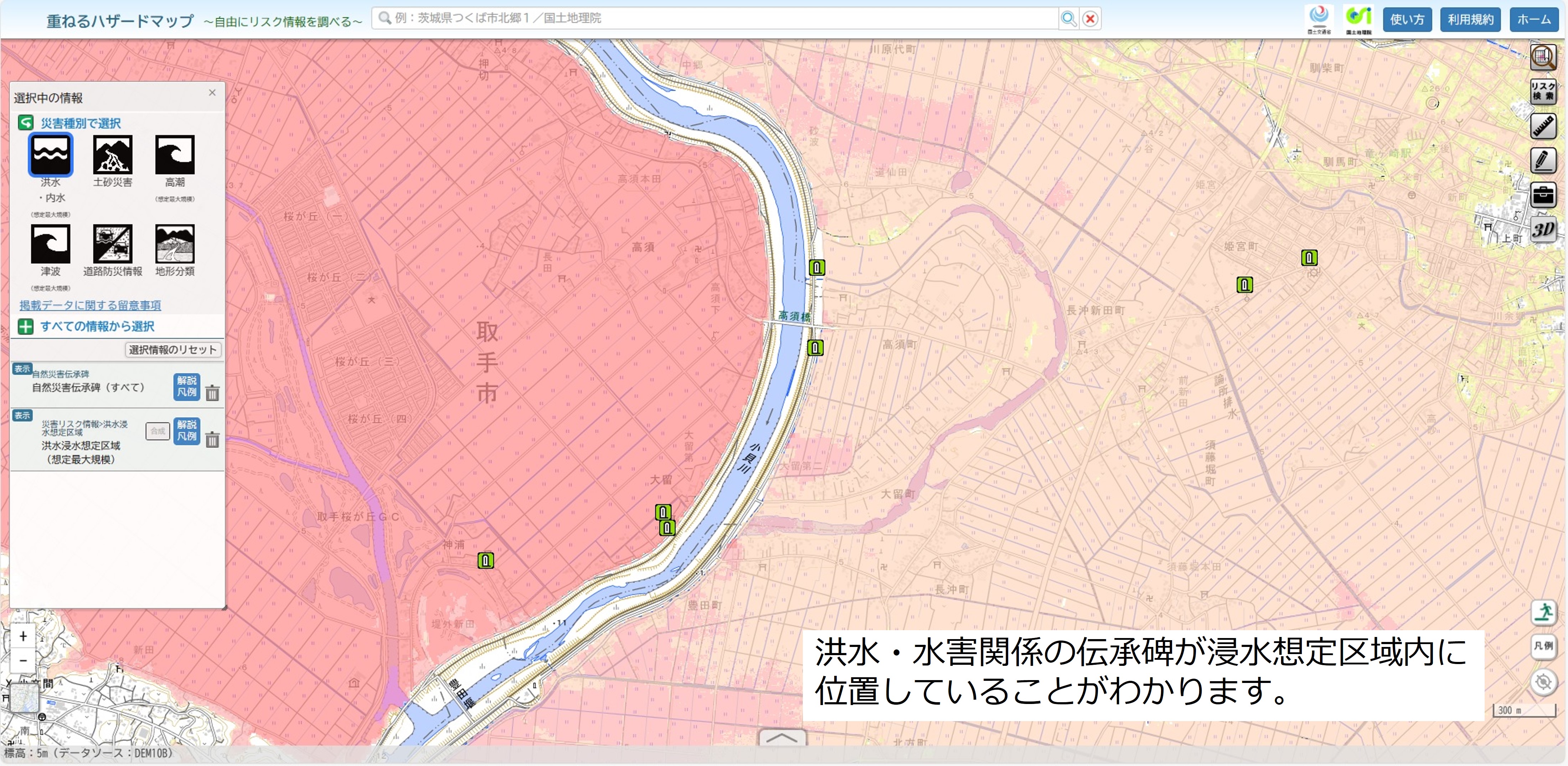The image size is (1568, 766).
Task: Click the 国土地理院 logo icon
Action: 1358,20
